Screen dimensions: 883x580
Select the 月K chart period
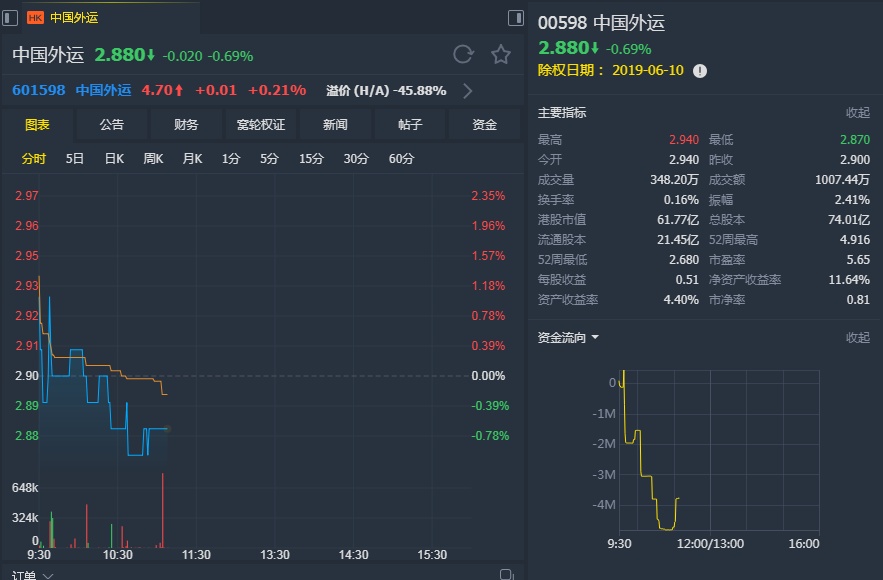[192, 159]
